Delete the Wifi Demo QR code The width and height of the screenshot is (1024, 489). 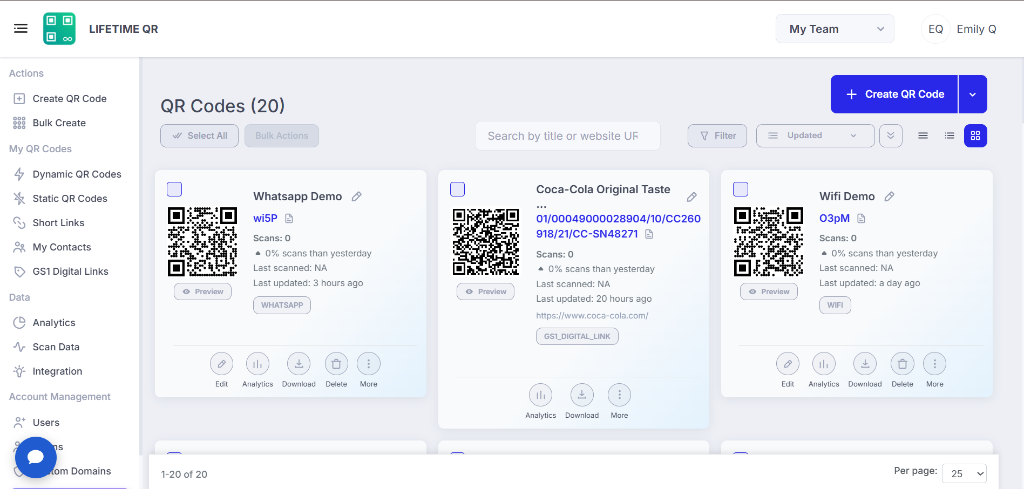(902, 364)
